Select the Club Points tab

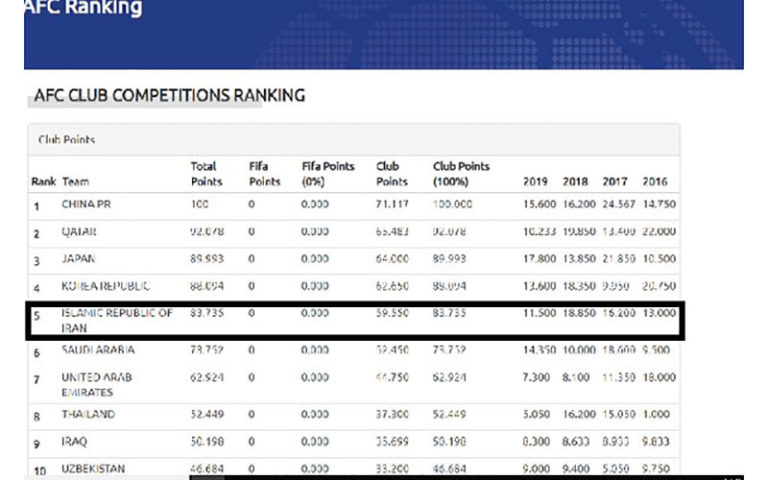(67, 140)
